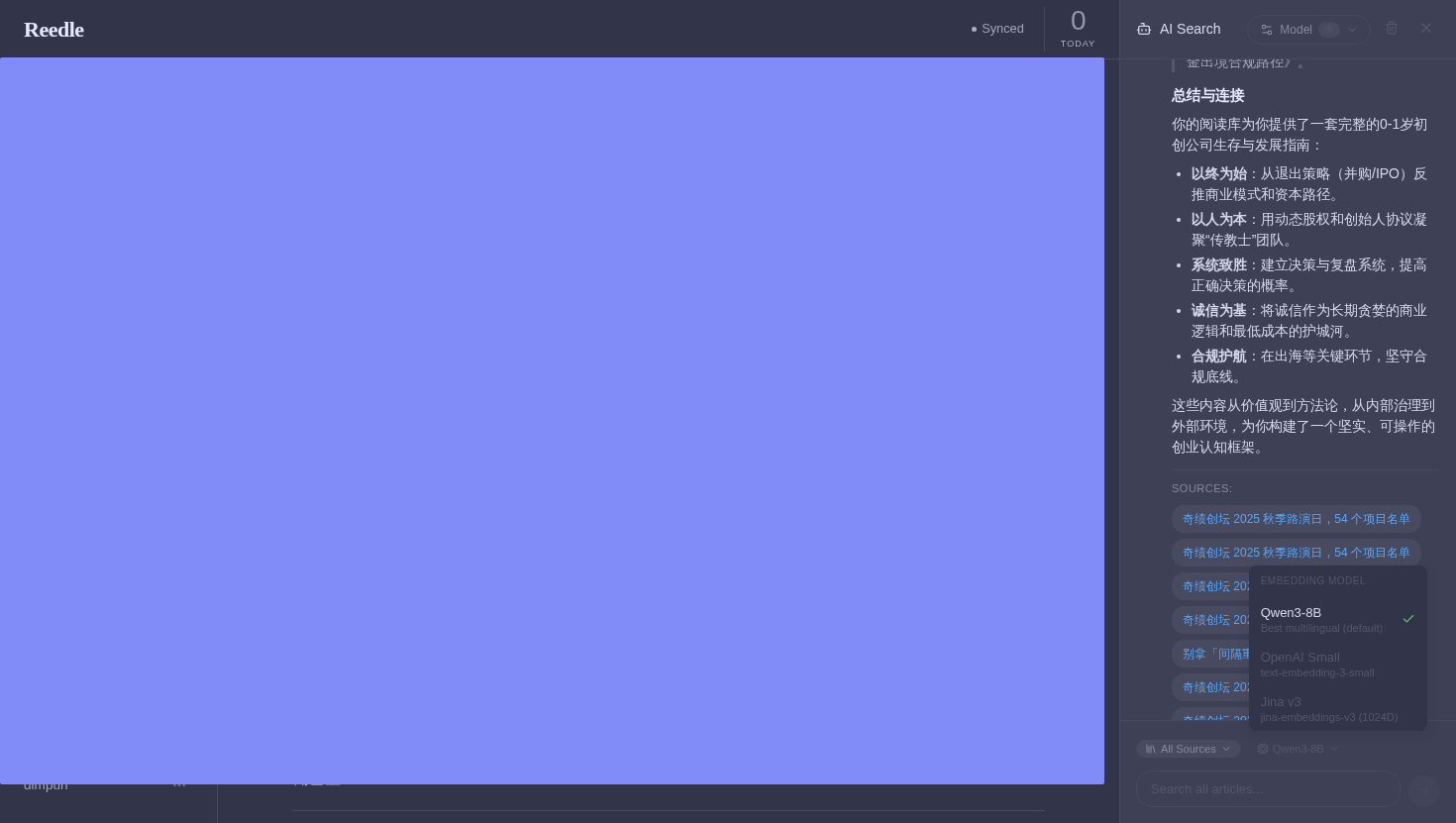This screenshot has width=1456, height=823.
Task: Click the trash icon to clear chat
Action: coord(1392,29)
